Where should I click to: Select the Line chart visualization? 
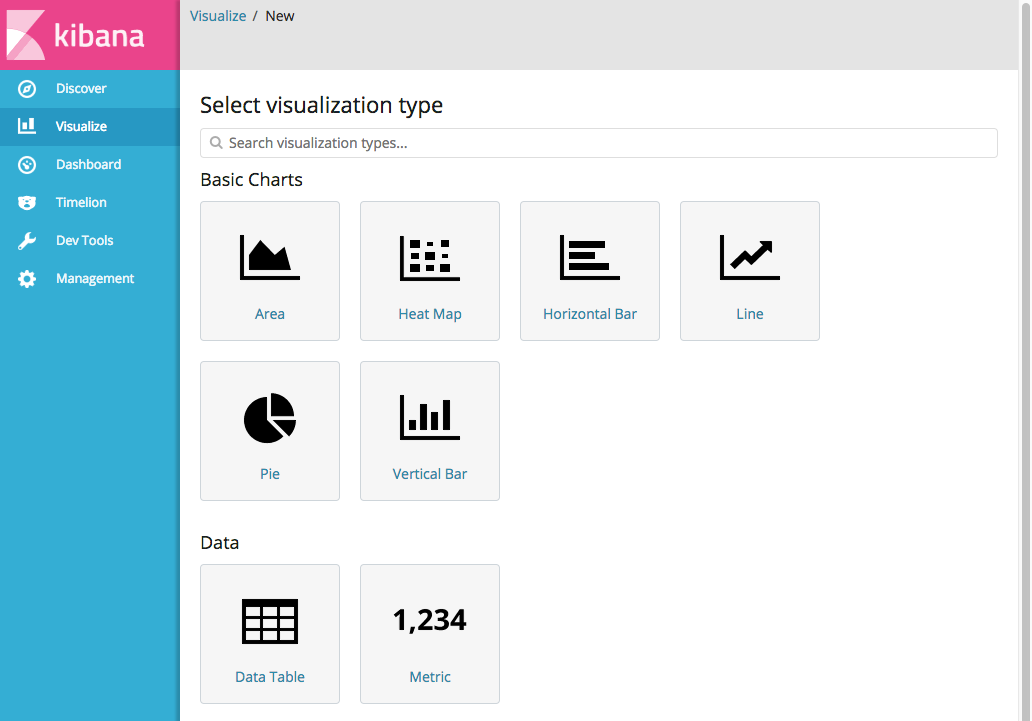coord(750,270)
